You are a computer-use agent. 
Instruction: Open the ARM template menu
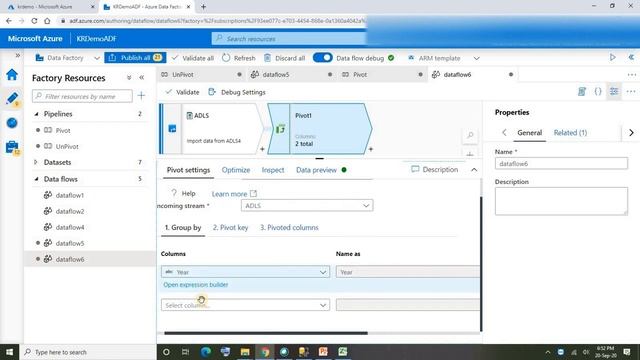coord(443,58)
